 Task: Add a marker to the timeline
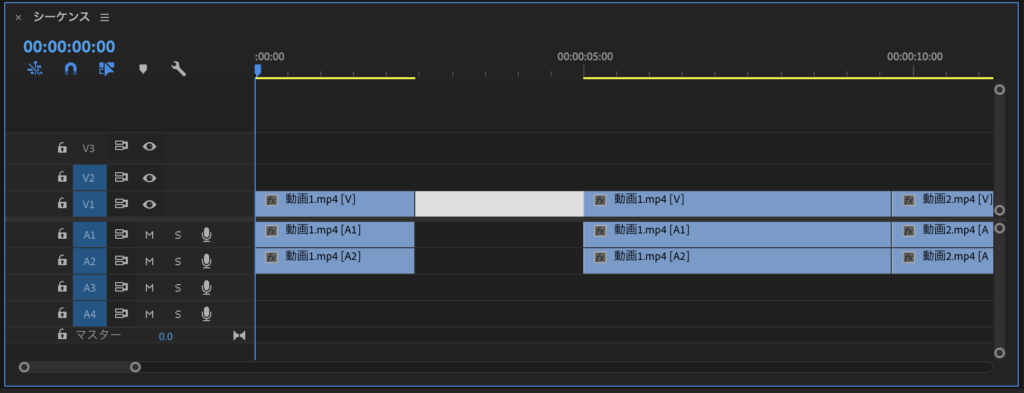pyautogui.click(x=143, y=69)
